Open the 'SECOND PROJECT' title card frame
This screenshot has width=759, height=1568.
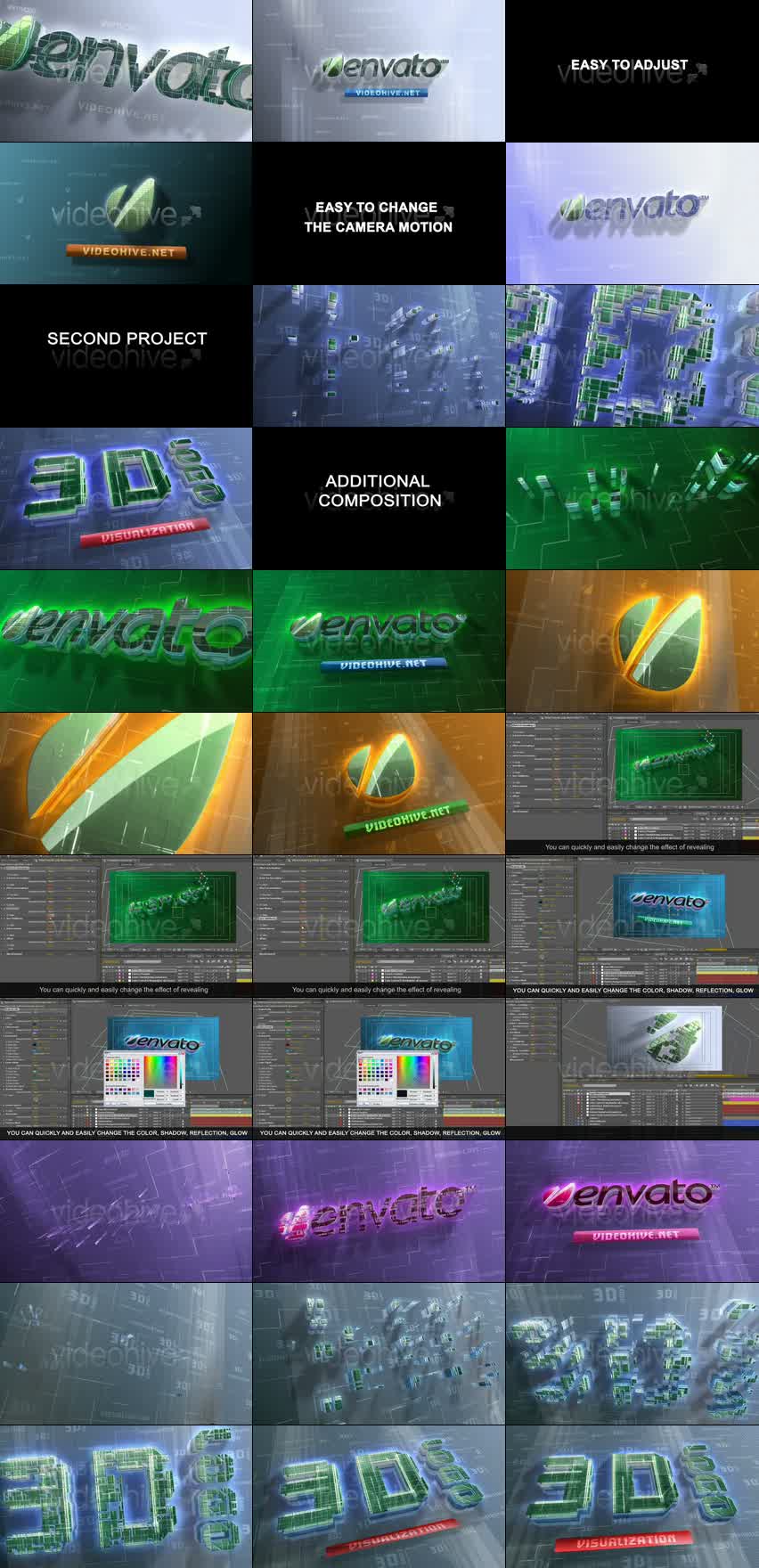126,356
